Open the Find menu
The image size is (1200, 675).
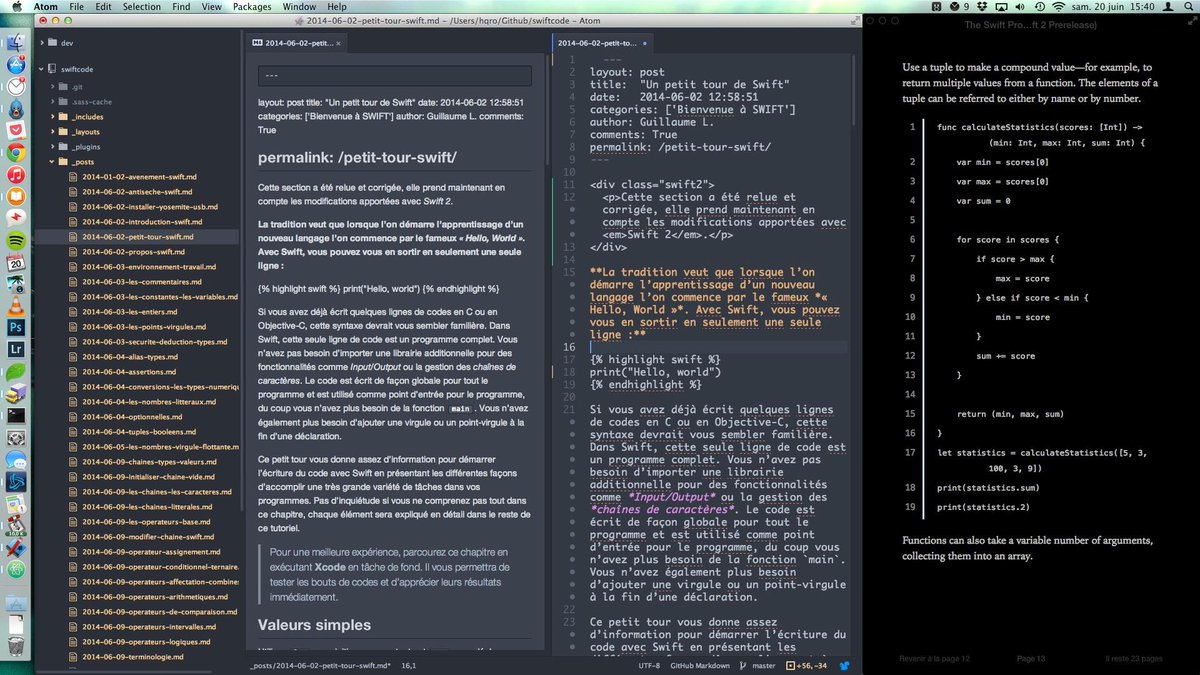(x=180, y=7)
